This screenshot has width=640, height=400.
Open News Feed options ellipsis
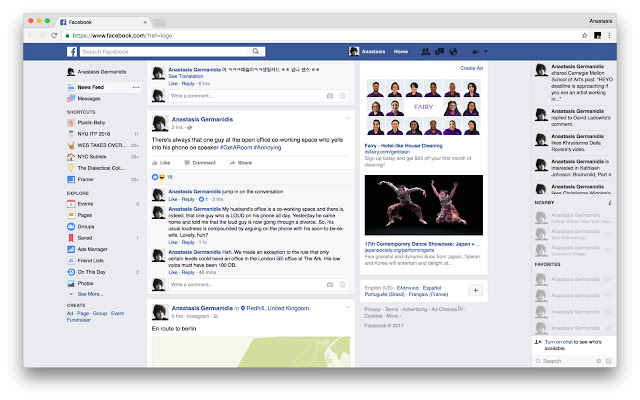tap(136, 87)
